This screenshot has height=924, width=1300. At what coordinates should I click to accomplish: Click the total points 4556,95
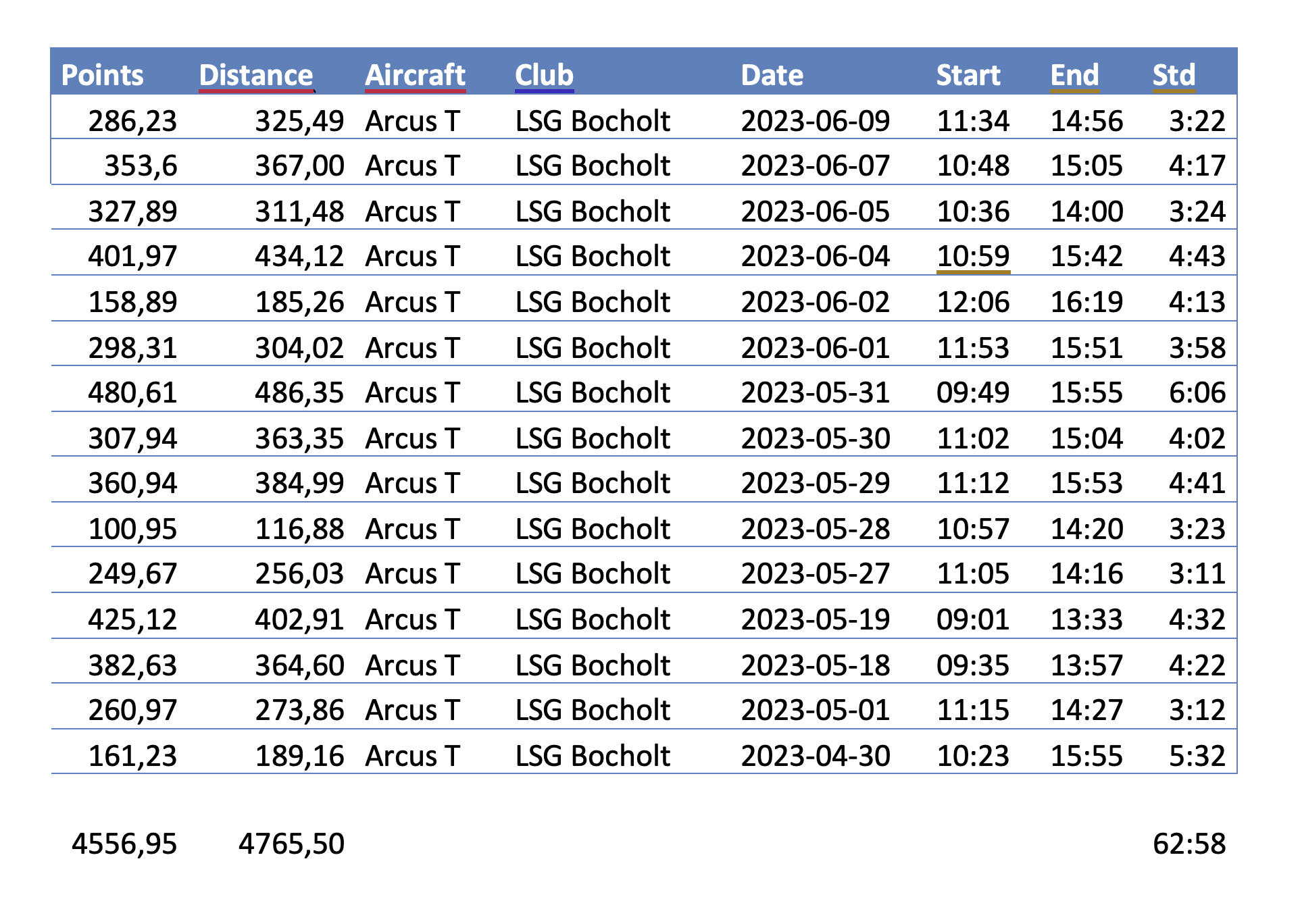click(124, 844)
